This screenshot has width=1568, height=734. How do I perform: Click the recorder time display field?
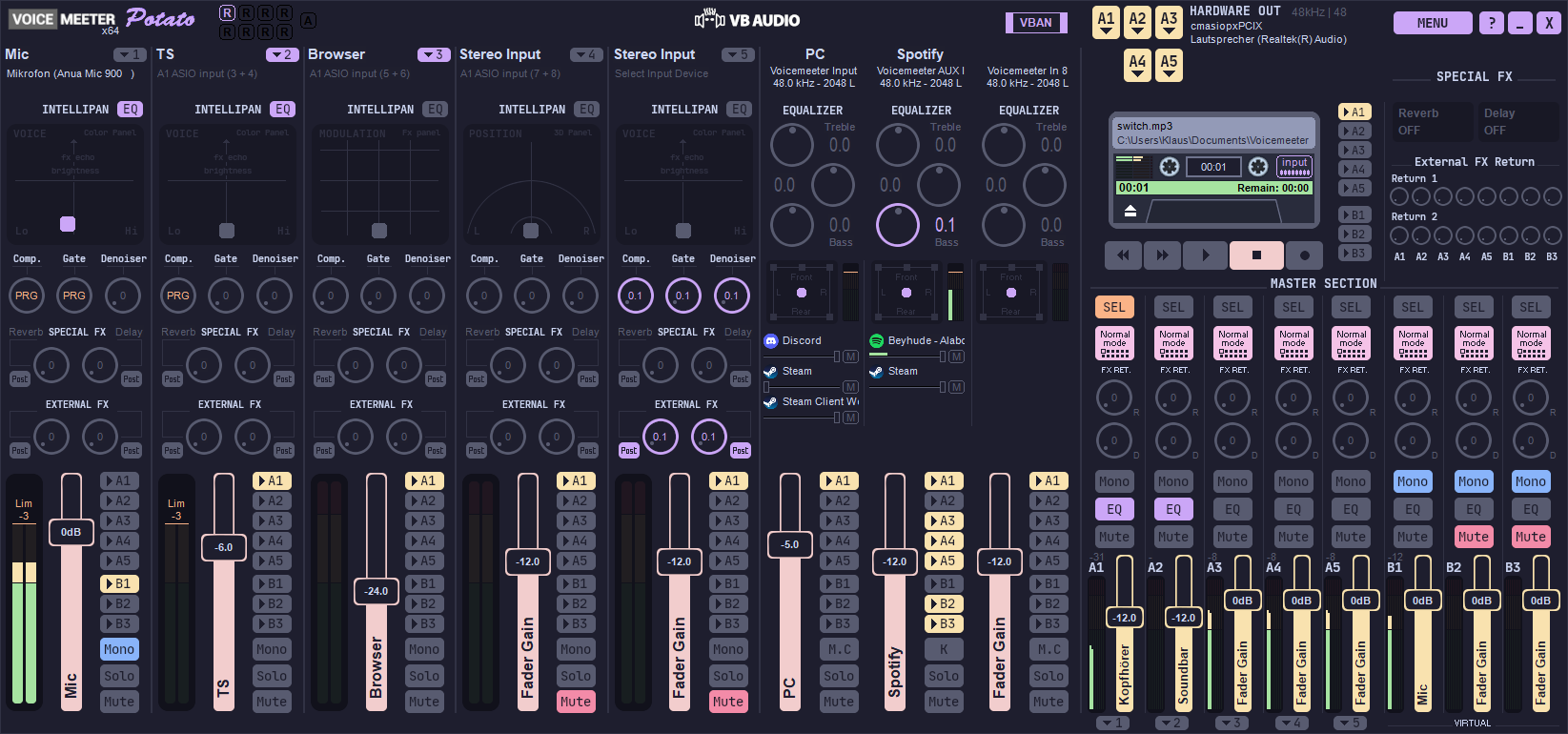pyautogui.click(x=1213, y=167)
